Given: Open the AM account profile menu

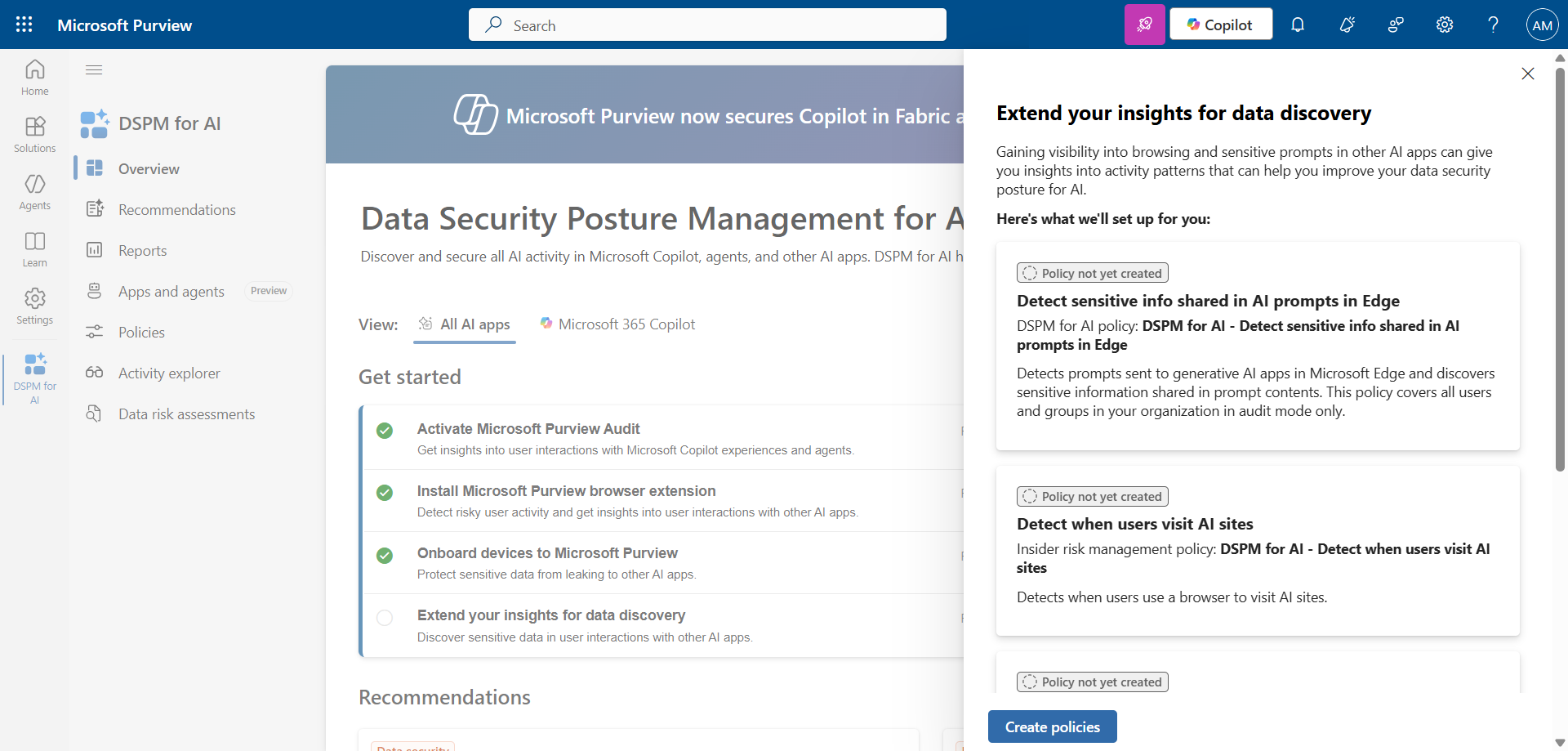Looking at the screenshot, I should [1542, 25].
